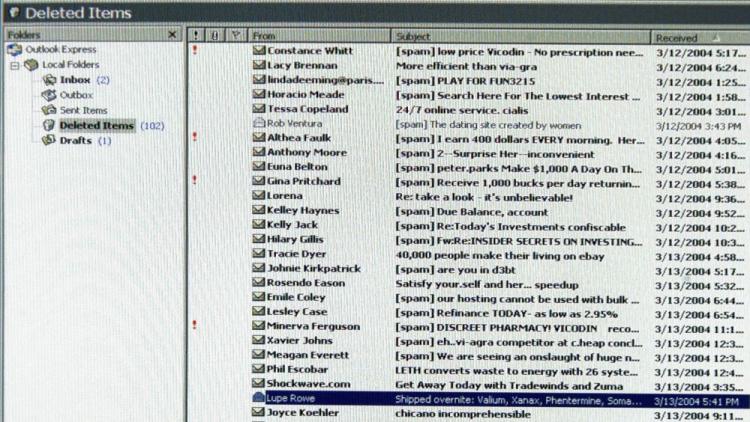This screenshot has height=422, width=750.
Task: Sort by the priority exclamation column header
Action: click(x=195, y=36)
